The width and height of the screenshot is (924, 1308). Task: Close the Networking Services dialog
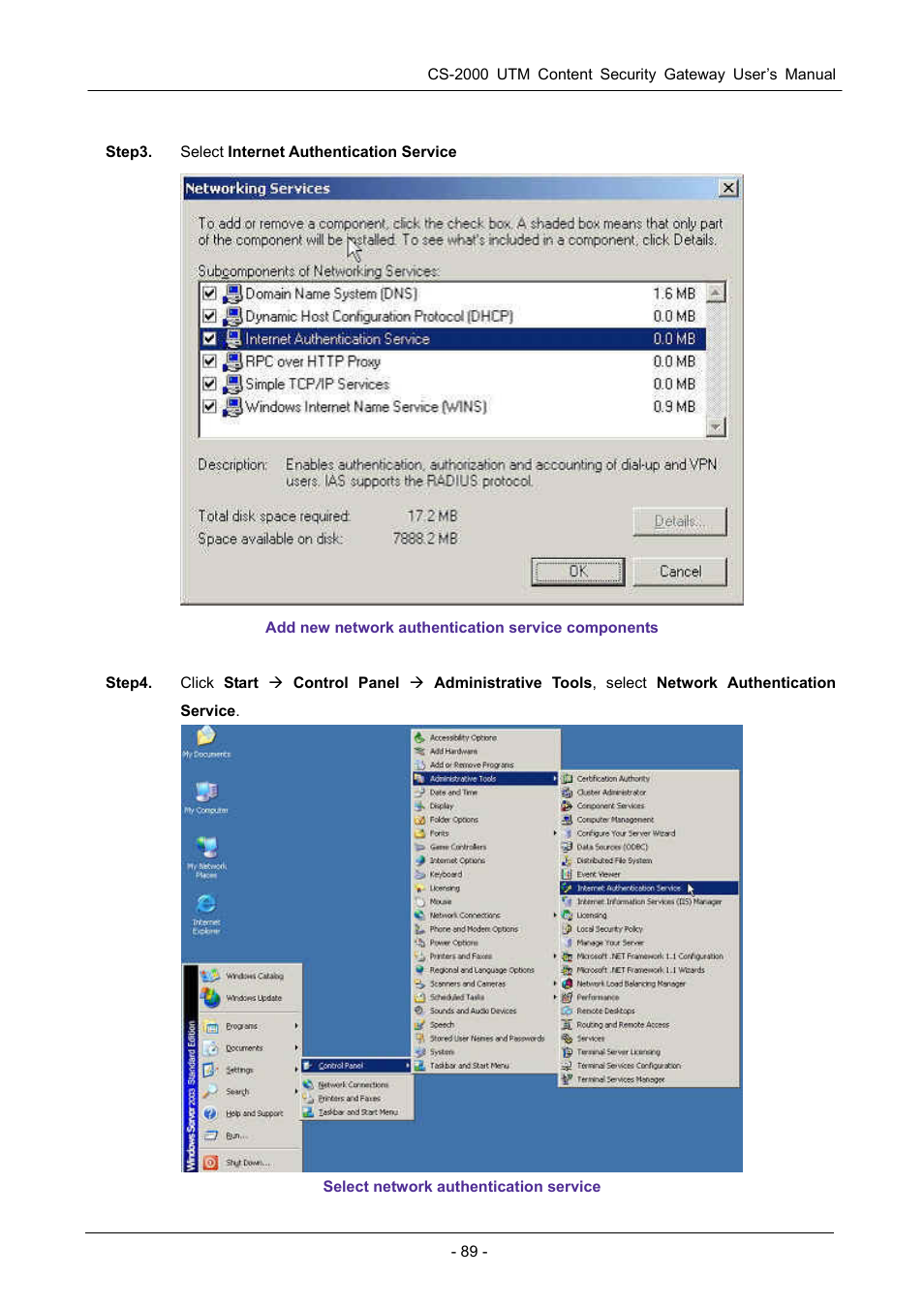coord(728,188)
